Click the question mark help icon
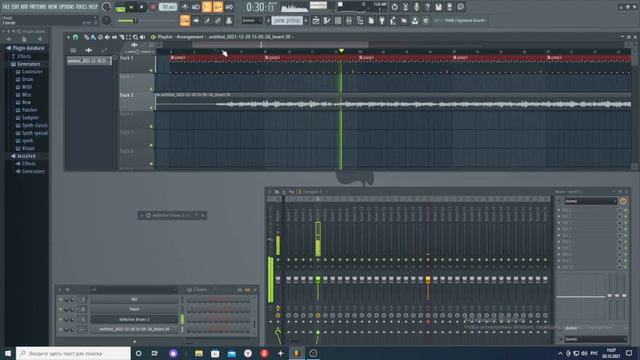Viewport: 640px width, 360px height. tap(427, 7)
